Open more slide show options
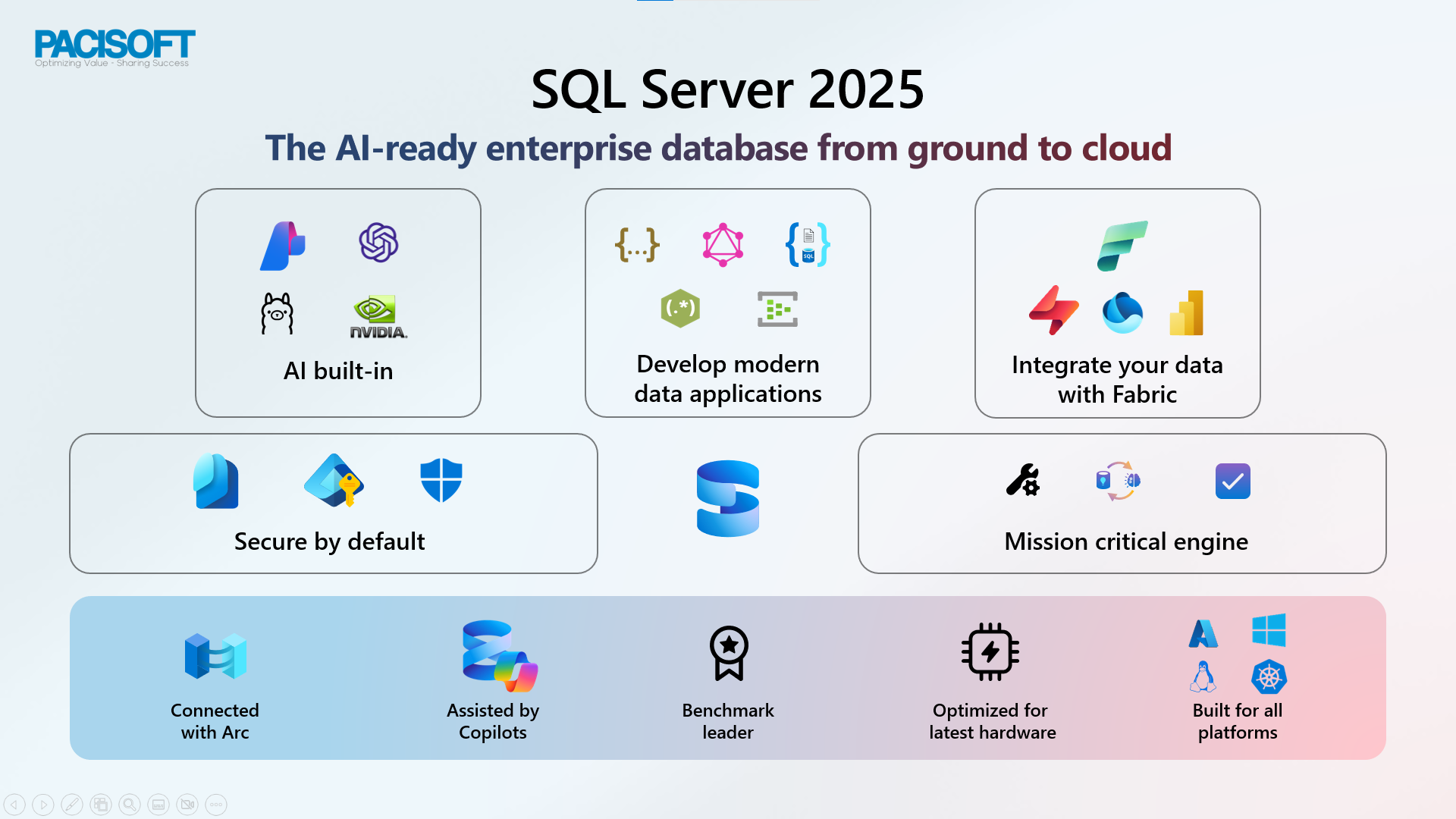 click(x=216, y=805)
